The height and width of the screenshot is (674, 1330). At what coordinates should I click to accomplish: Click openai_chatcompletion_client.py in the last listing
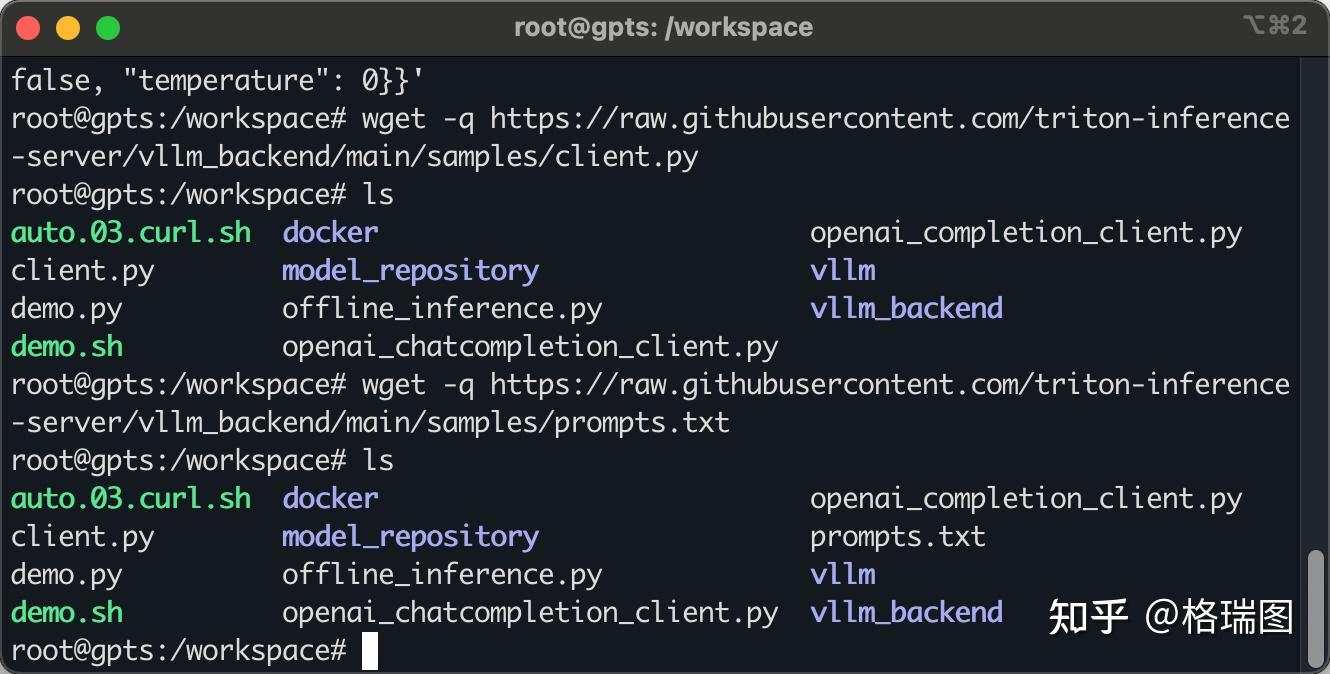pyautogui.click(x=530, y=613)
